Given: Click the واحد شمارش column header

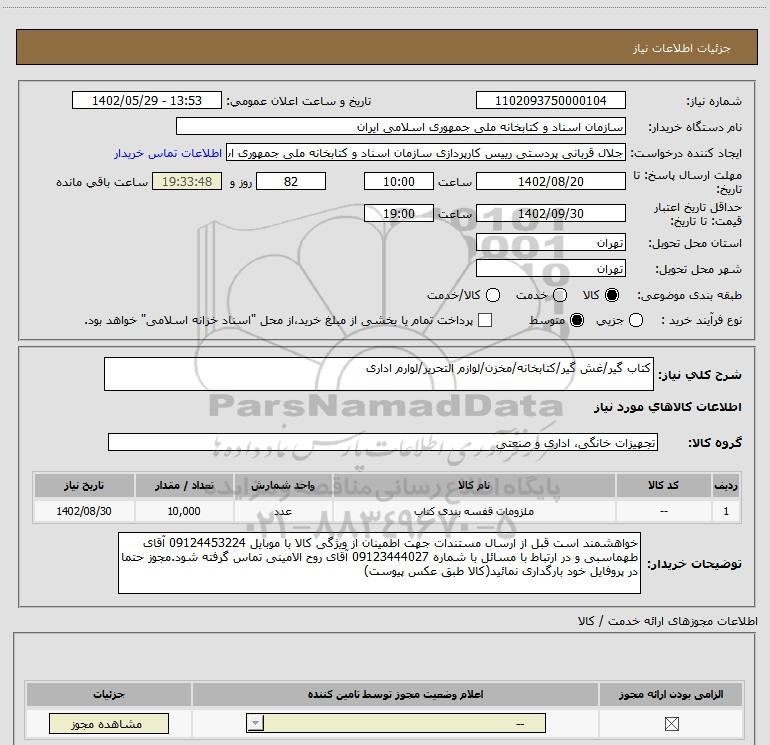Looking at the screenshot, I should coord(283,485).
